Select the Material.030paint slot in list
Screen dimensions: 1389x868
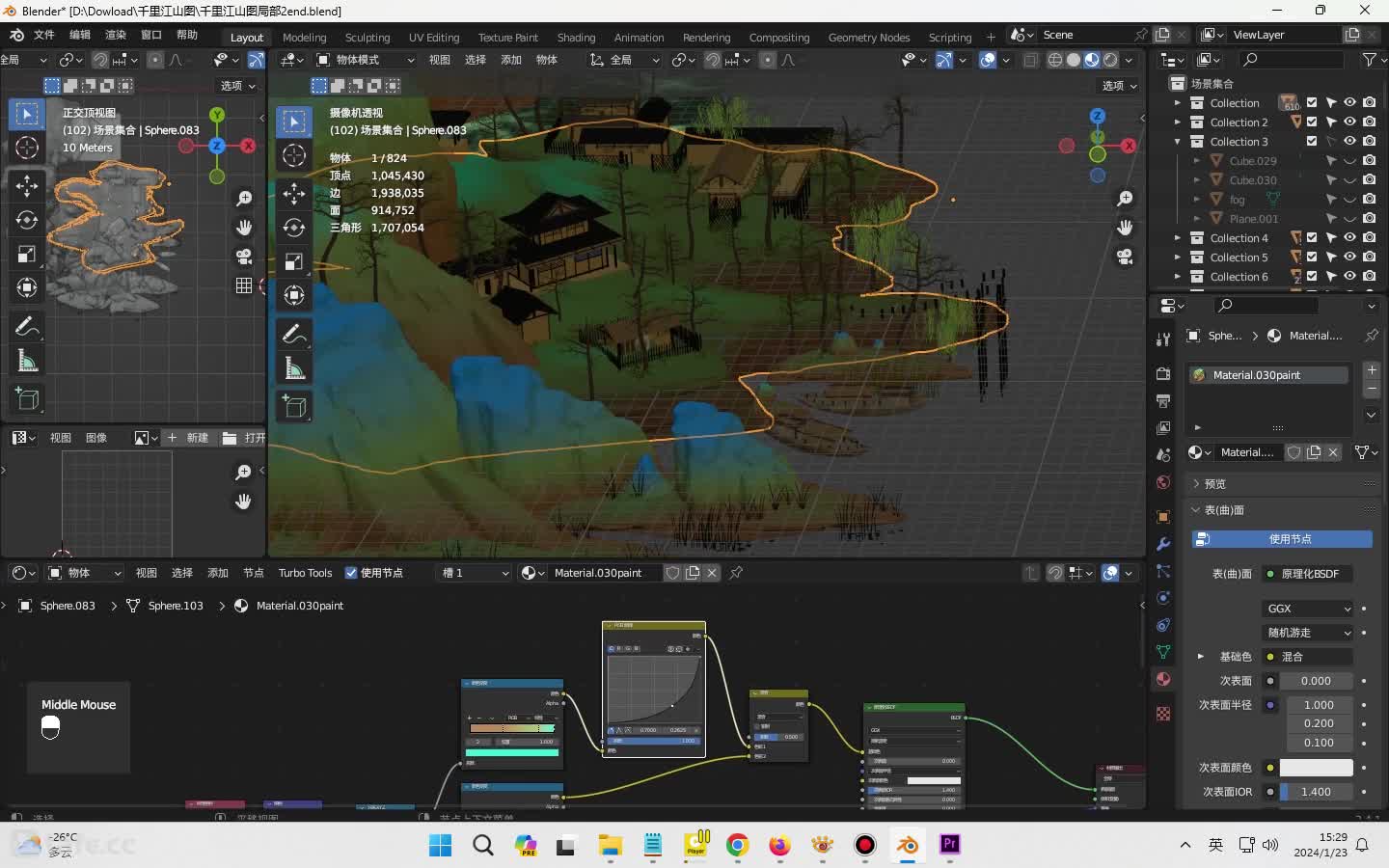point(1268,375)
